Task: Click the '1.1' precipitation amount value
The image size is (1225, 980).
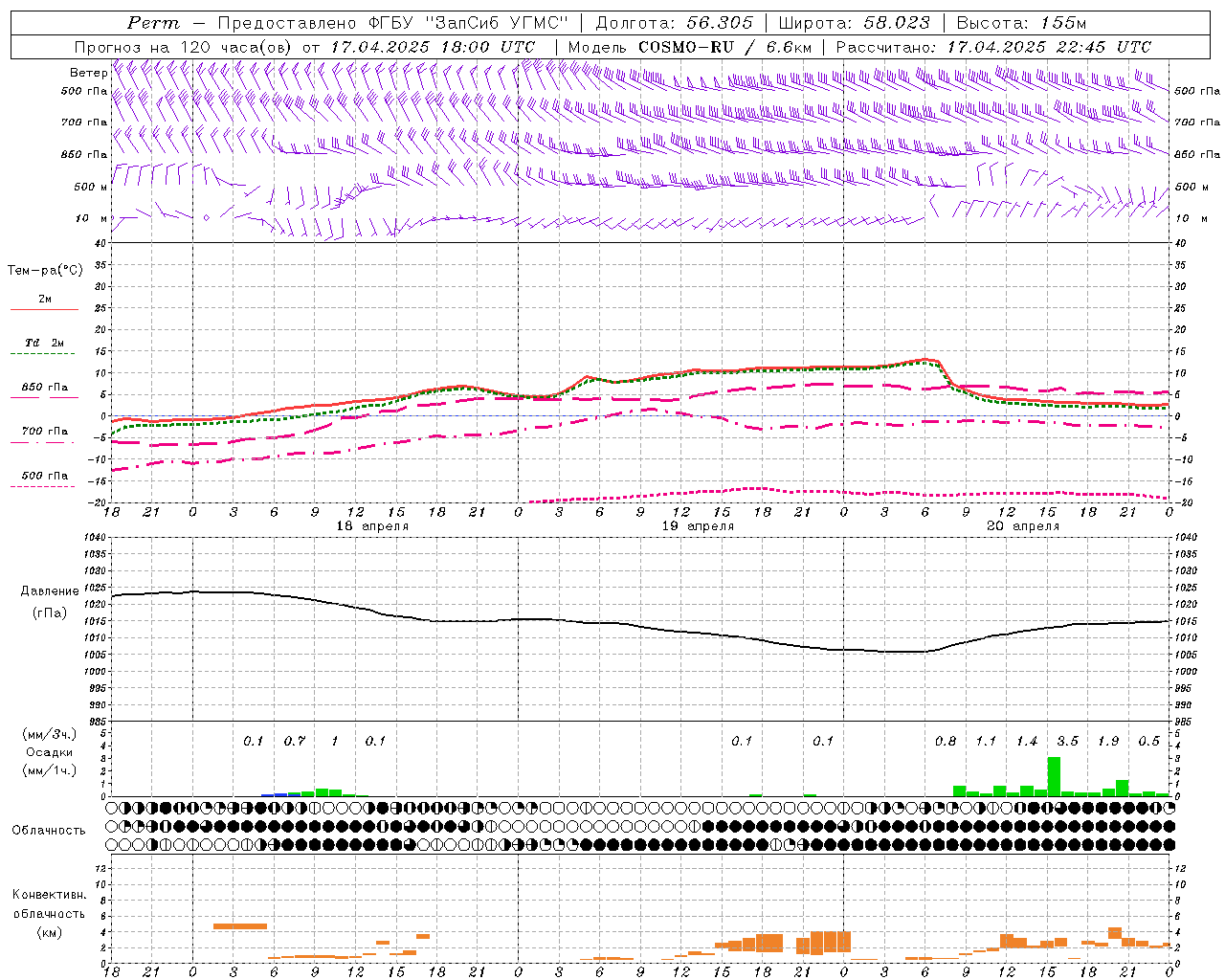Action: pyautogui.click(x=986, y=742)
